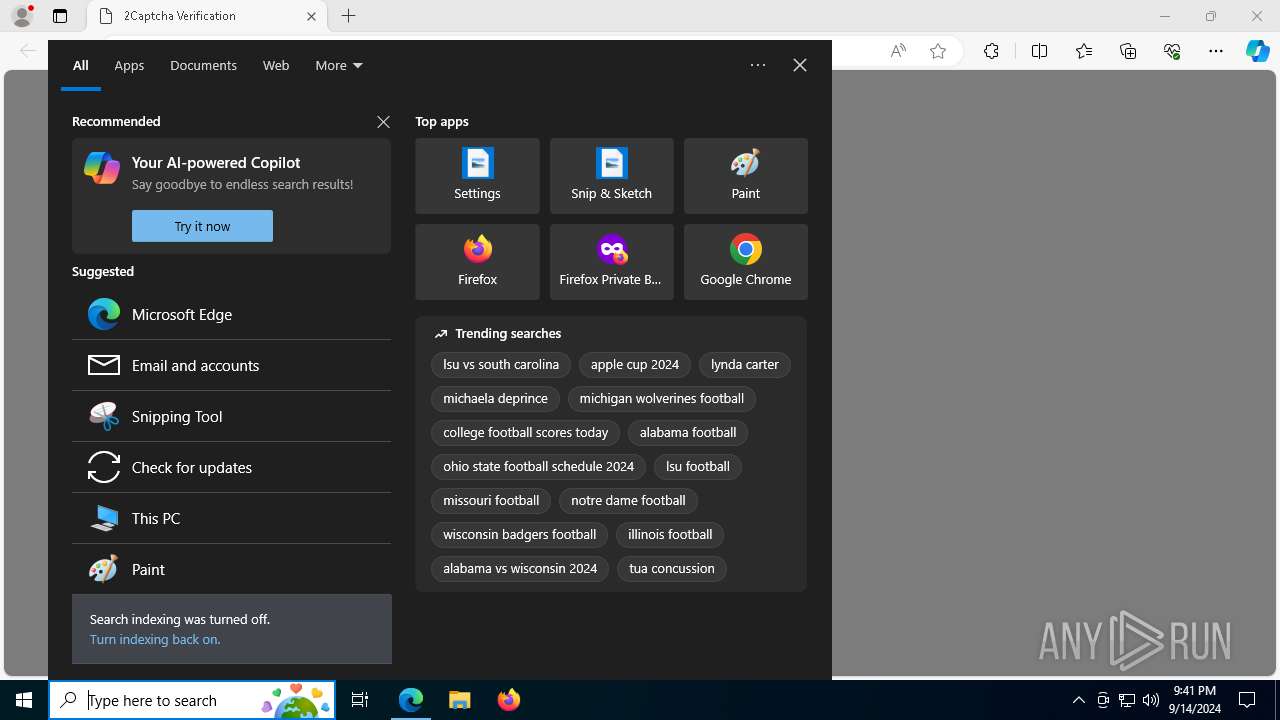Select tua concussion trending search
This screenshot has width=1280, height=720.
point(672,569)
